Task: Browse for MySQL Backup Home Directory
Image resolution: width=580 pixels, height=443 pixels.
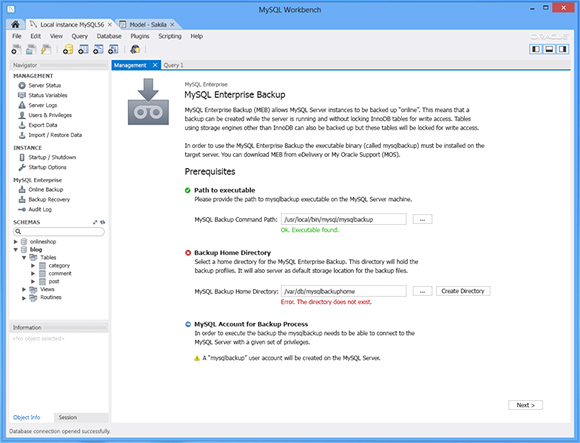Action: click(422, 291)
